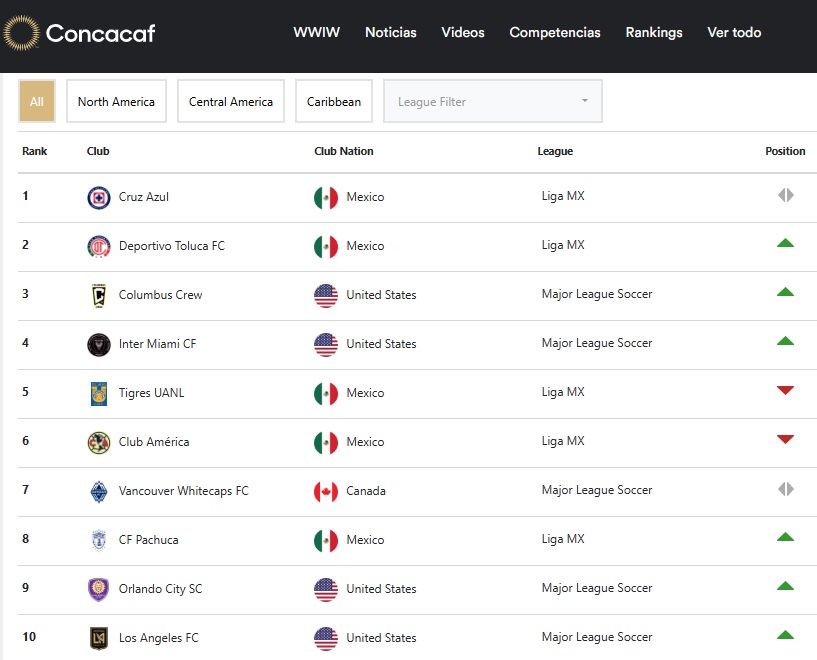Open the Columbus Crew name link
The width and height of the screenshot is (817, 660).
(160, 295)
